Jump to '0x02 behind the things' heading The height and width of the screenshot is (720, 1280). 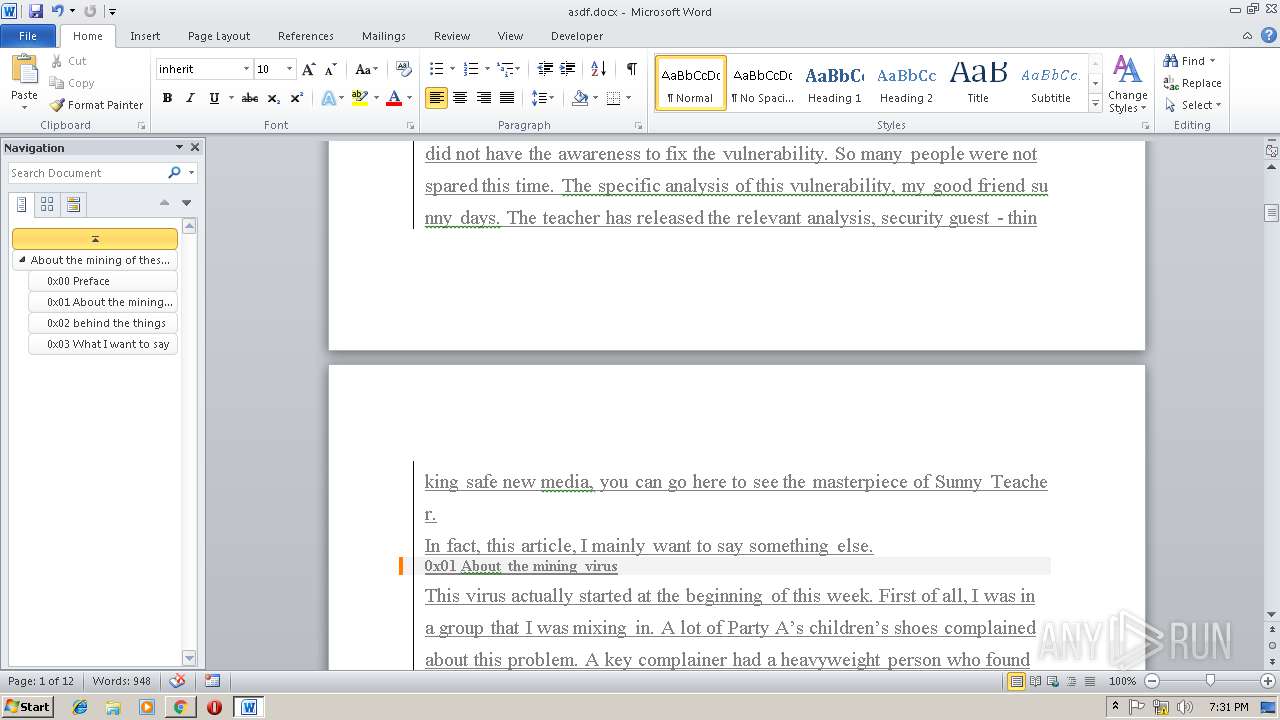tap(104, 323)
